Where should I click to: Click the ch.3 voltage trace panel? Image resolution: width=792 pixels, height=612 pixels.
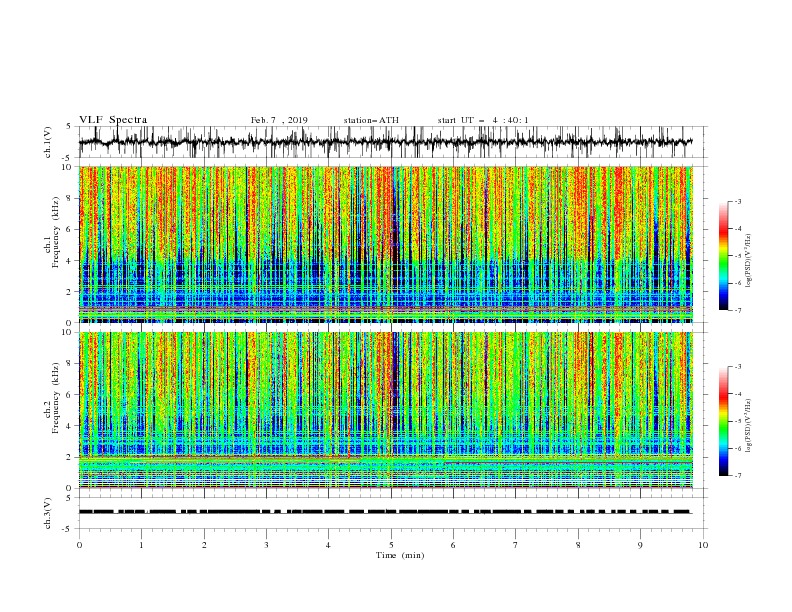coord(393,513)
